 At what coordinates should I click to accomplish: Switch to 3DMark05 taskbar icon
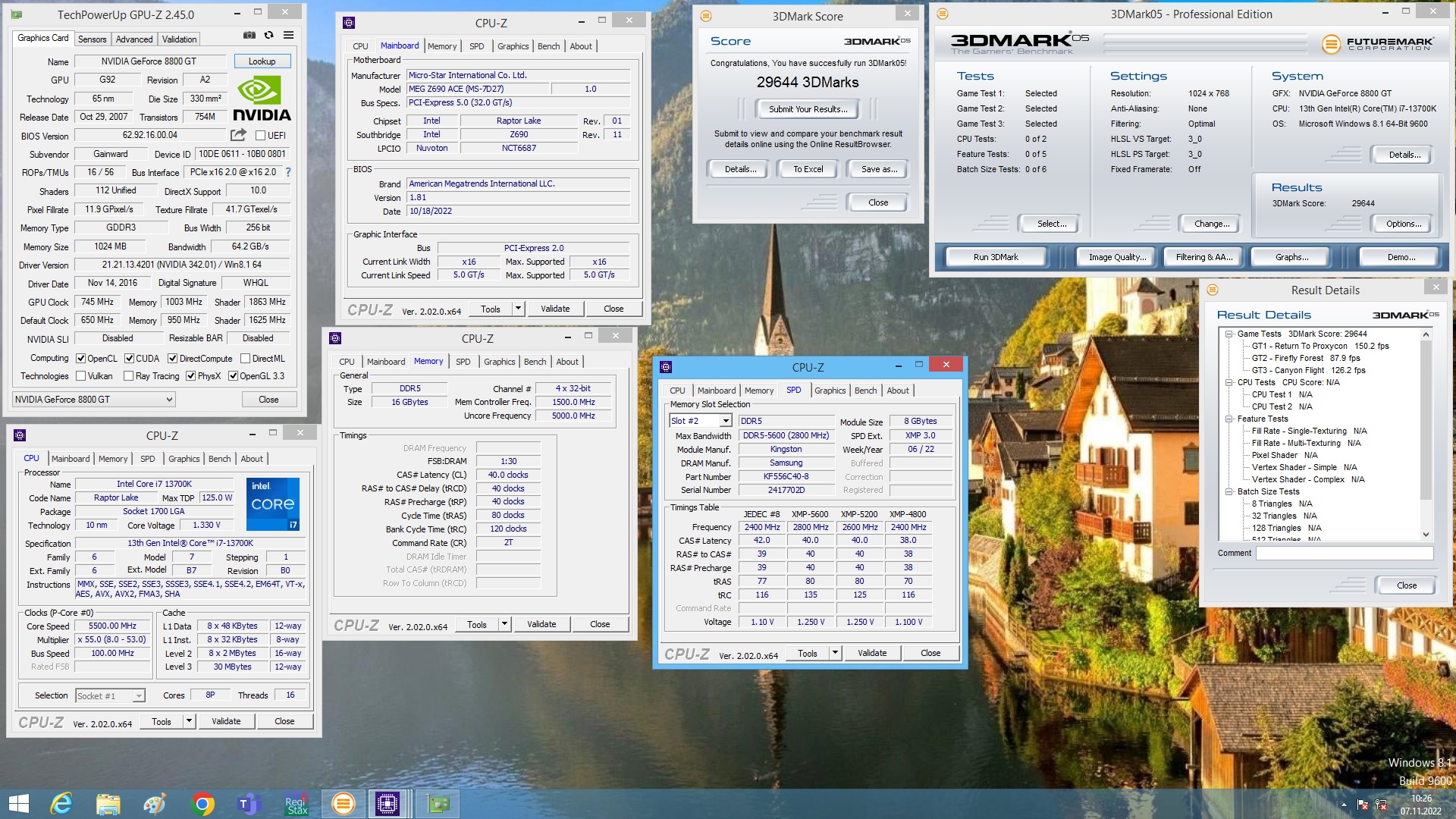click(x=343, y=804)
